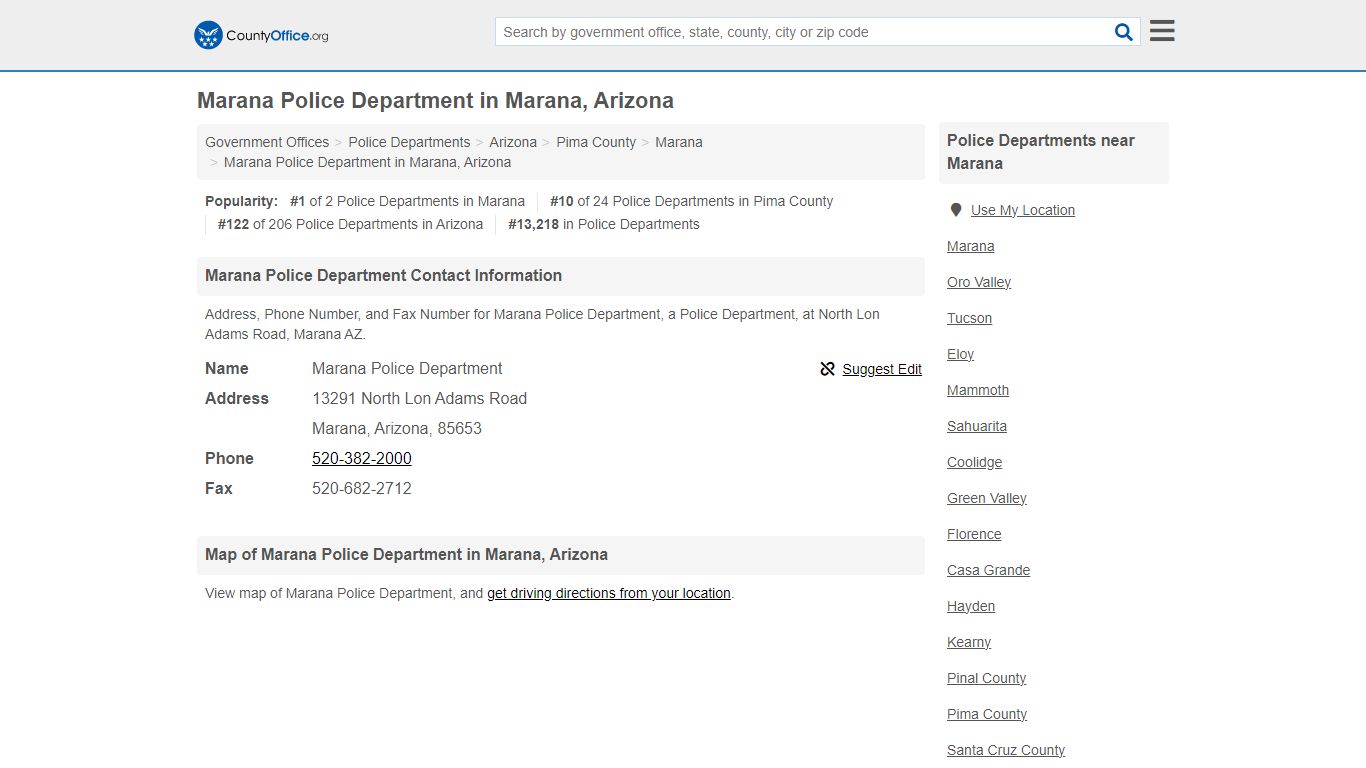Open Hayden police departments
Image resolution: width=1366 pixels, height=768 pixels.
point(971,606)
